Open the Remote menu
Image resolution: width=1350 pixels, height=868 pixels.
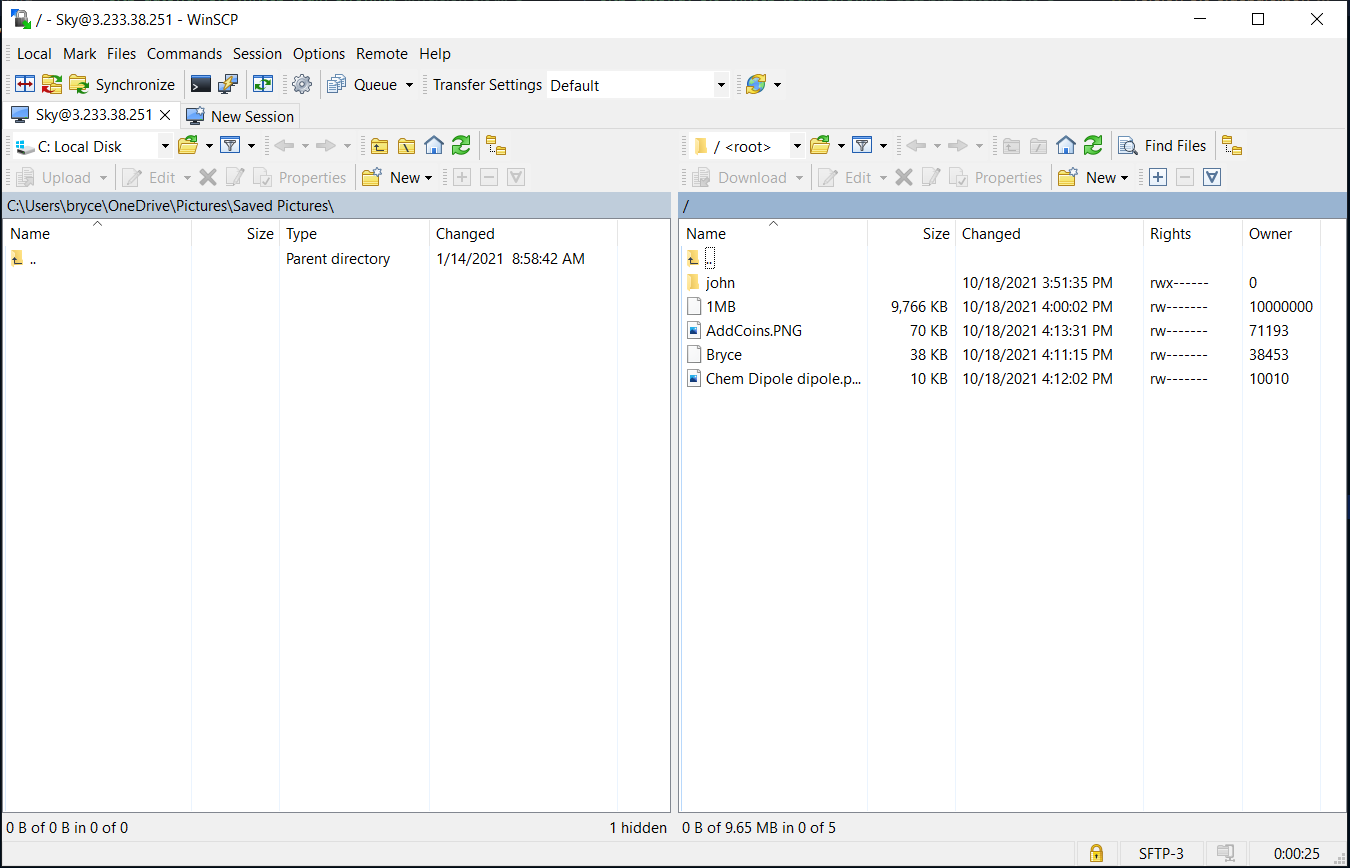382,54
